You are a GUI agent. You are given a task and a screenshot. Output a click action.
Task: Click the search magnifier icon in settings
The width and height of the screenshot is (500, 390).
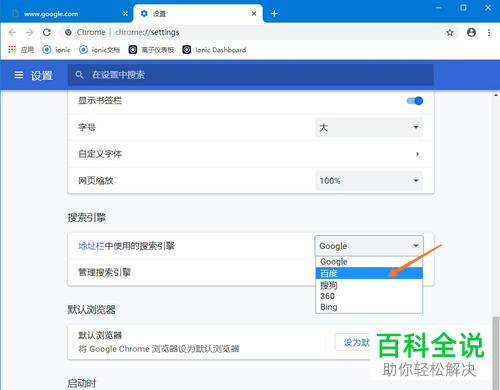[x=79, y=75]
